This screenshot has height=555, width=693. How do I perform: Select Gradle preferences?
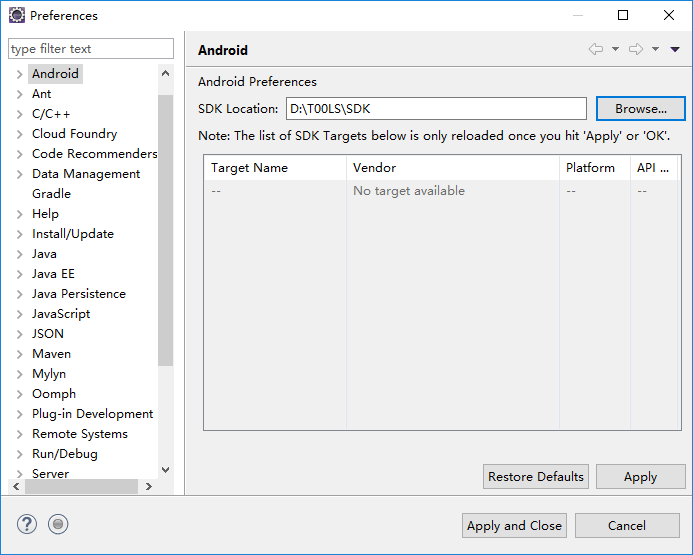(51, 194)
